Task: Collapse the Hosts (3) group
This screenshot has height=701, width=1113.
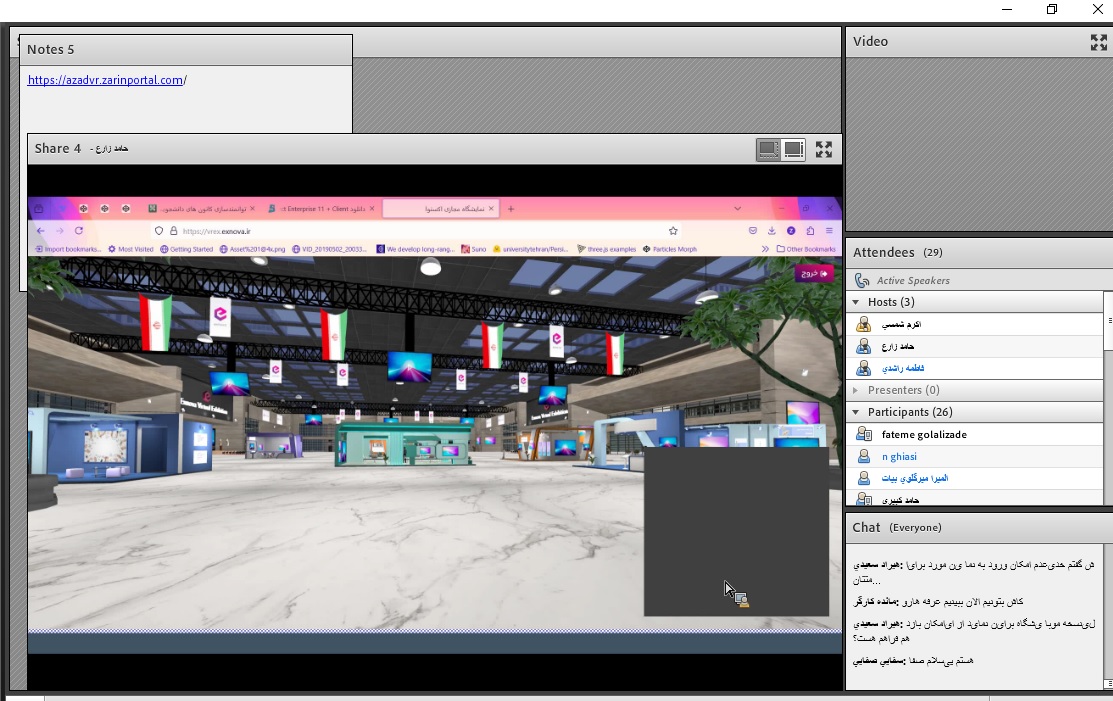Action: 856,302
